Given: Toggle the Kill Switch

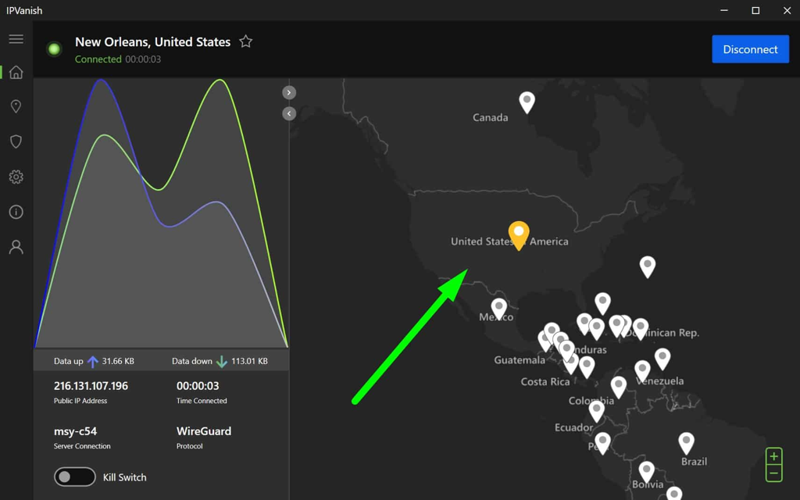Looking at the screenshot, I should click(x=75, y=477).
